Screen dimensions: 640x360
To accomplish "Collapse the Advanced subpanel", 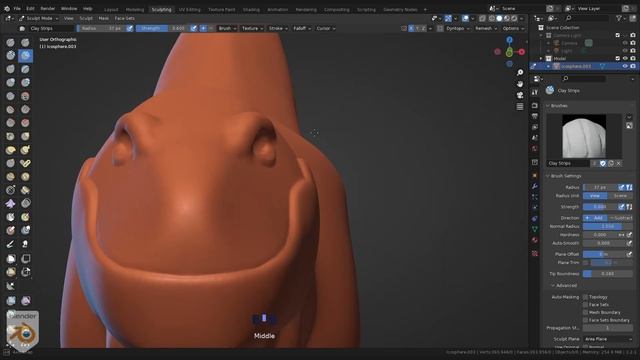I will click(x=564, y=285).
